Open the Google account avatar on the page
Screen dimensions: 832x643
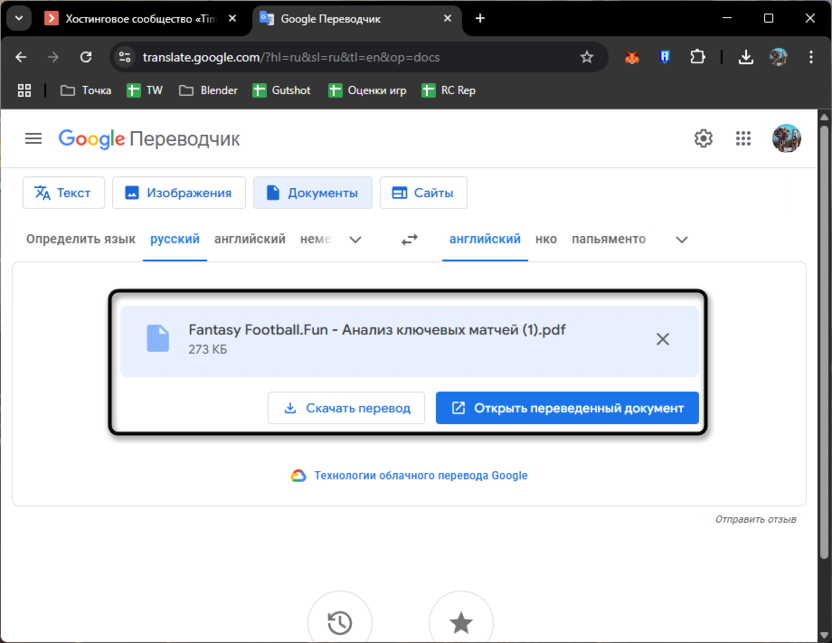[786, 138]
